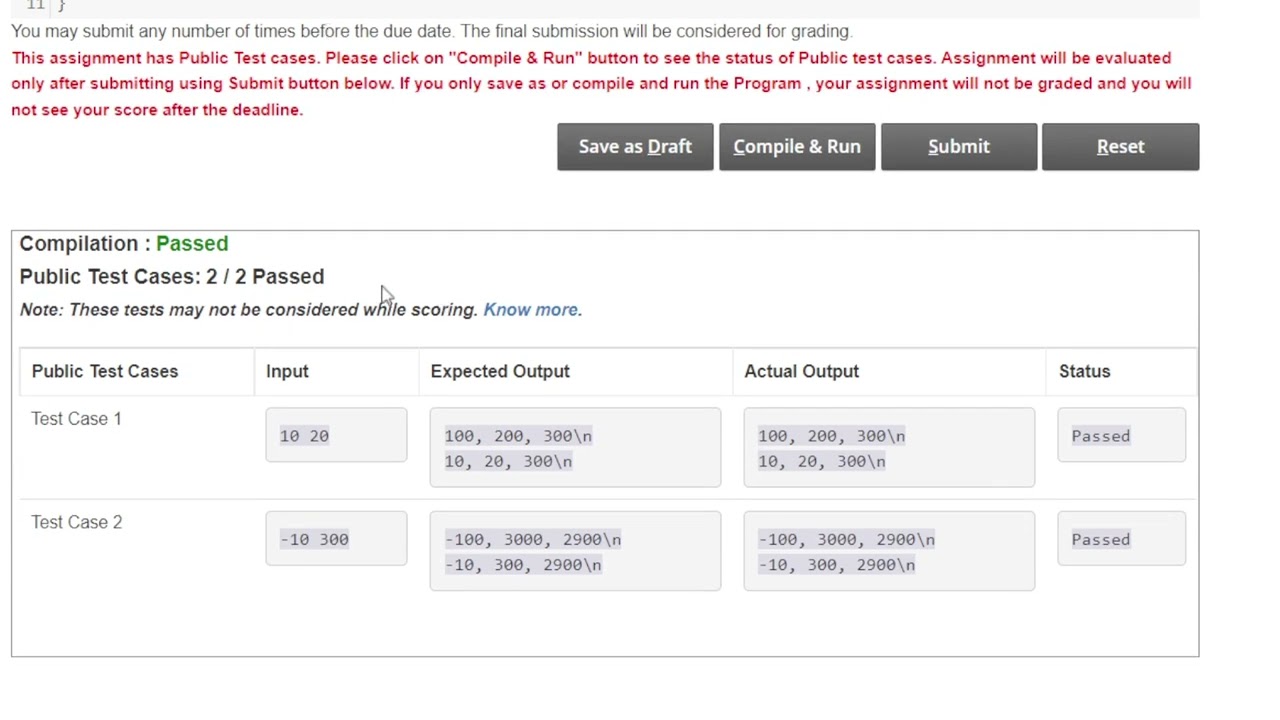1280x720 pixels.
Task: Click Test Case 1 input box
Action: (x=336, y=436)
